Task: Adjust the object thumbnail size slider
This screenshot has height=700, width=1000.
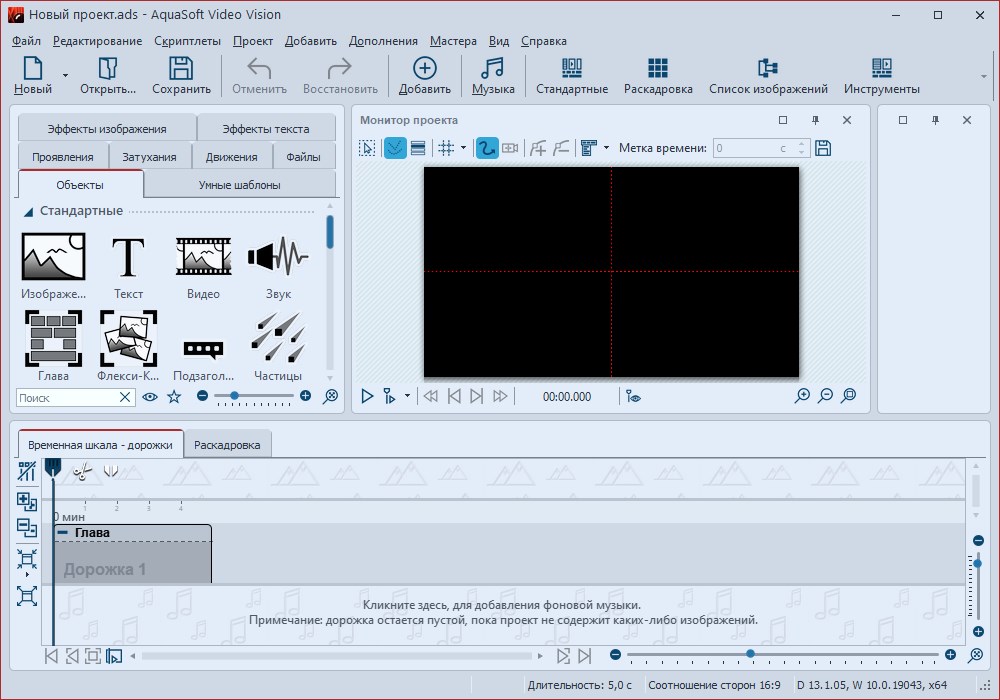Action: coord(234,396)
